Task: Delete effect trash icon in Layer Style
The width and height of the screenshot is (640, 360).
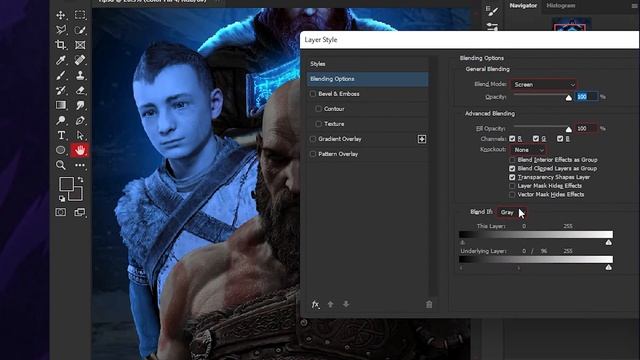Action: tap(429, 304)
